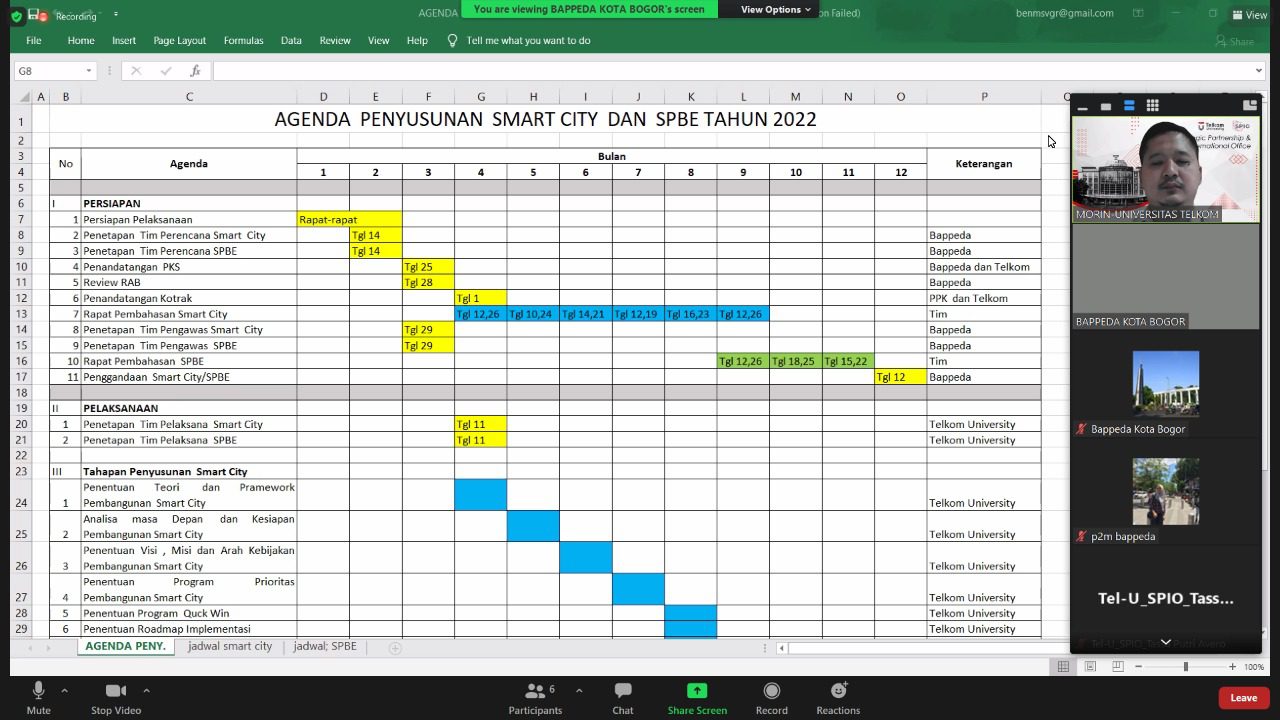This screenshot has width=1280, height=720.
Task: Open the Formulas ribbon tab
Action: (243, 41)
